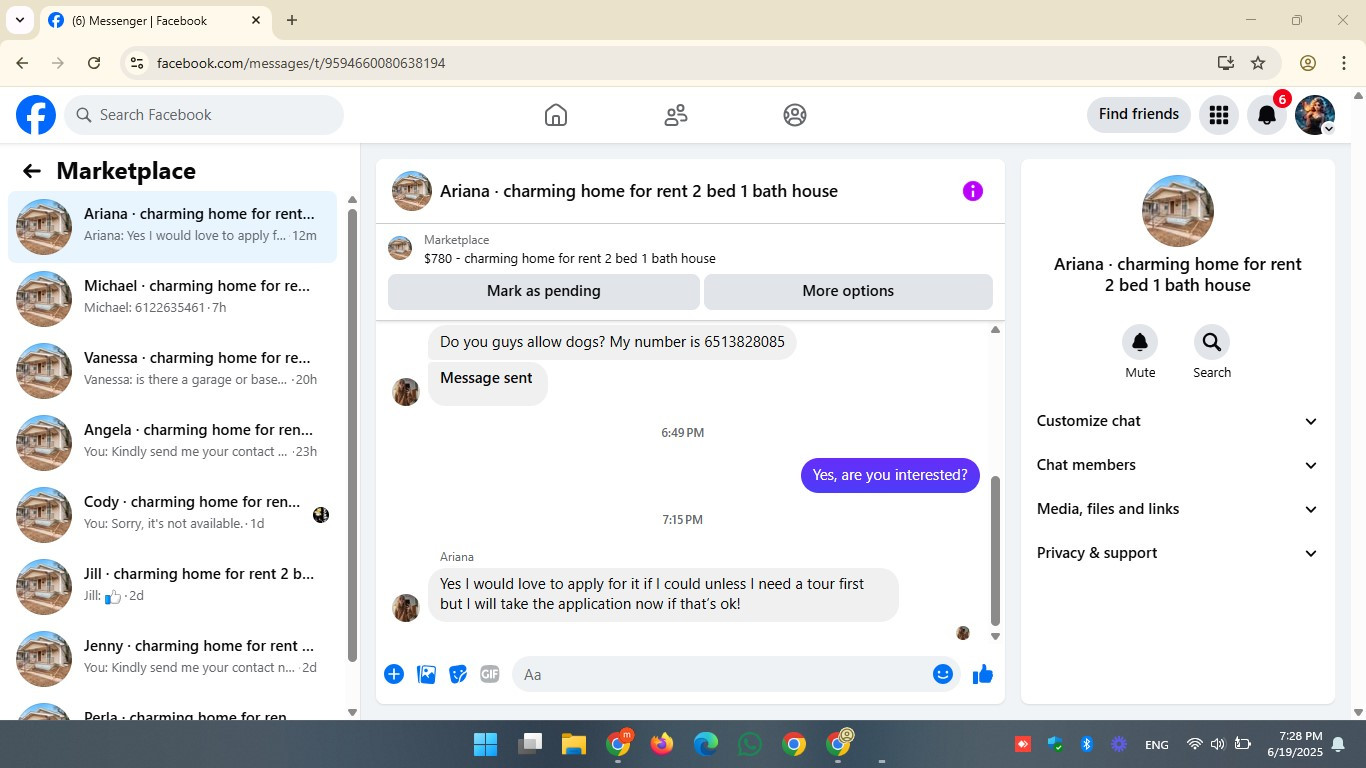Open Vanessa's conversation in the list

[x=172, y=371]
